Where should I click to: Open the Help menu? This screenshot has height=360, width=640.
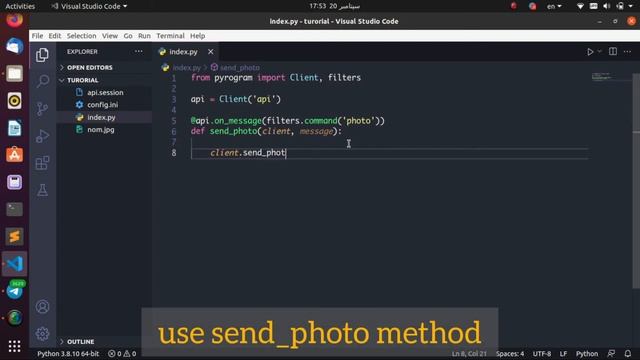(x=198, y=36)
